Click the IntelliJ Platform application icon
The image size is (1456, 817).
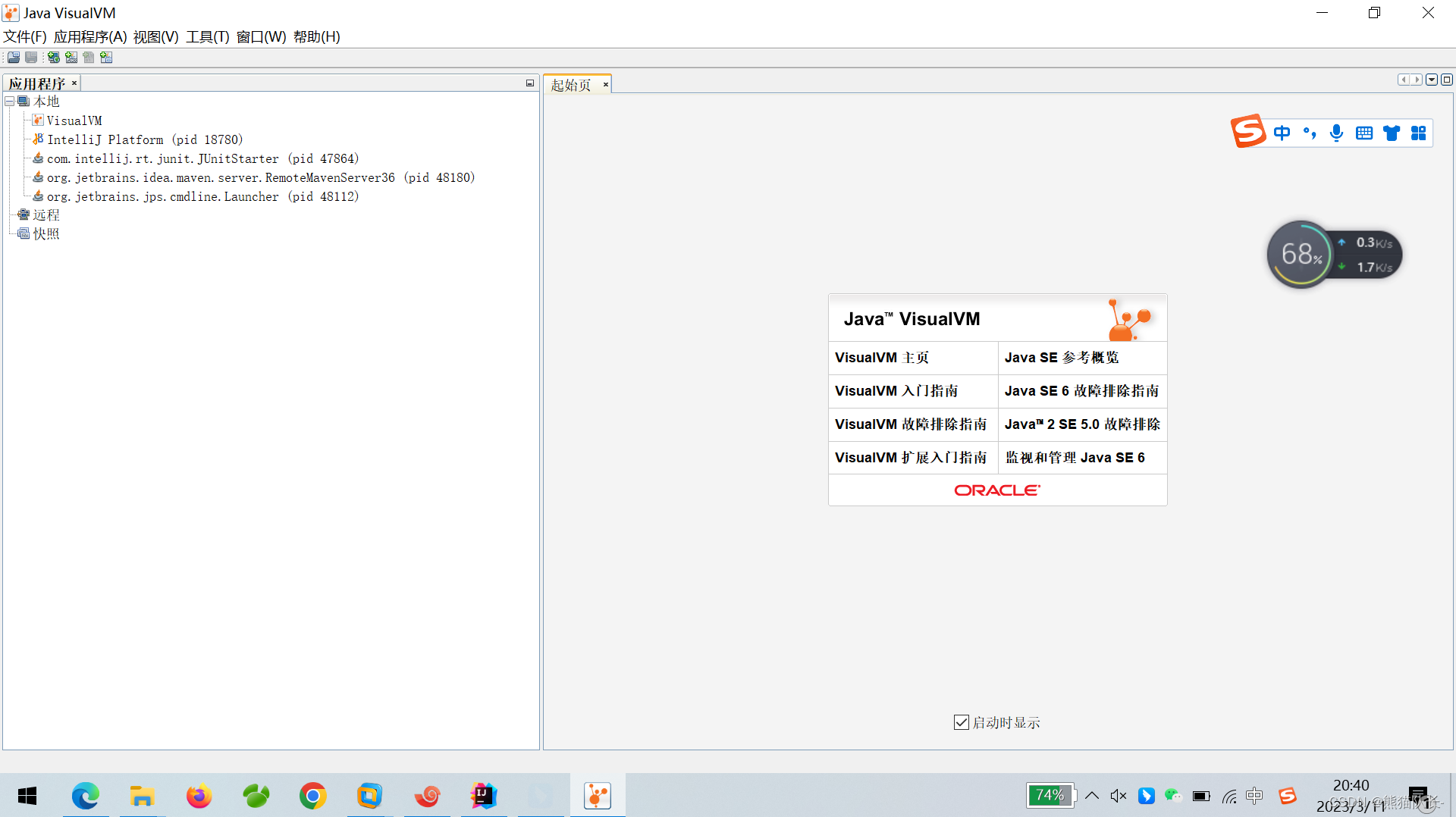[x=38, y=139]
